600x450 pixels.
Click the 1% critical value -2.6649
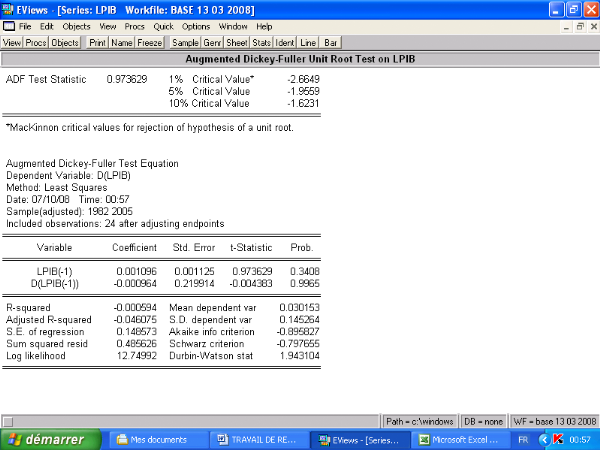(303, 79)
